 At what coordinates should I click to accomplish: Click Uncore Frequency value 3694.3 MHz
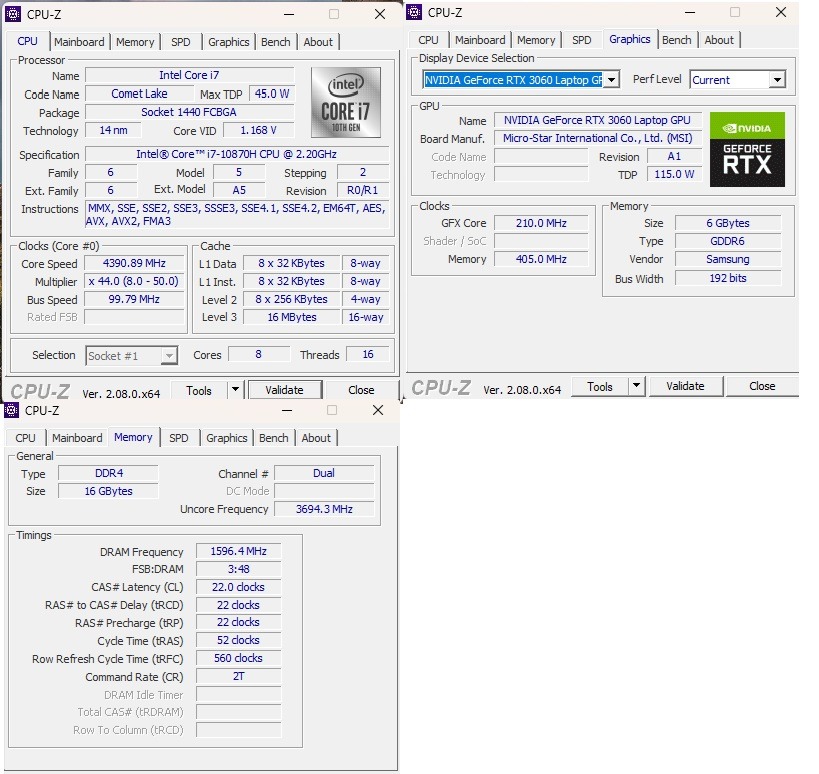tap(324, 509)
